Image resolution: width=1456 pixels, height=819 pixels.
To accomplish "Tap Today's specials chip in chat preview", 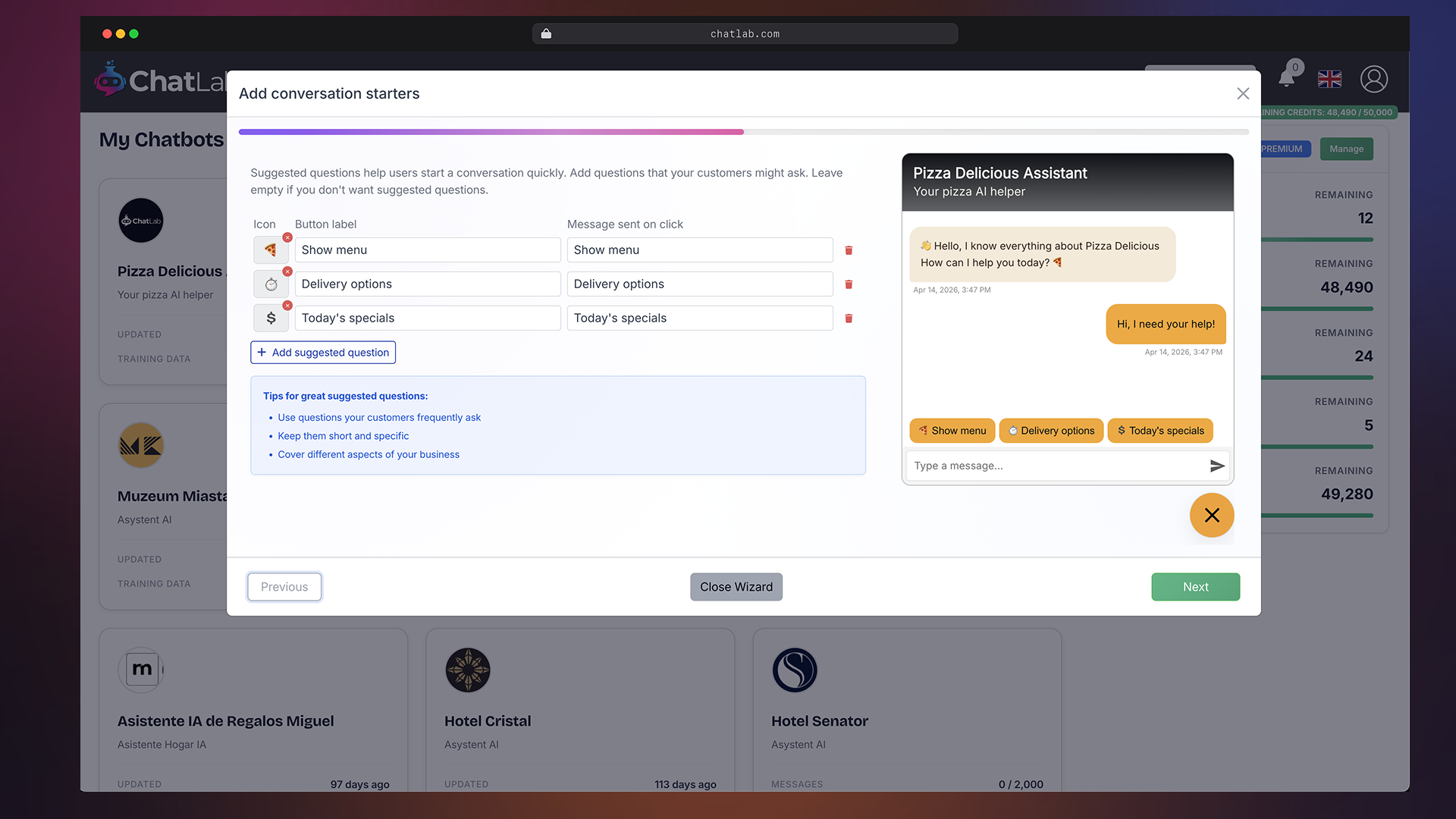I will [x=1160, y=431].
